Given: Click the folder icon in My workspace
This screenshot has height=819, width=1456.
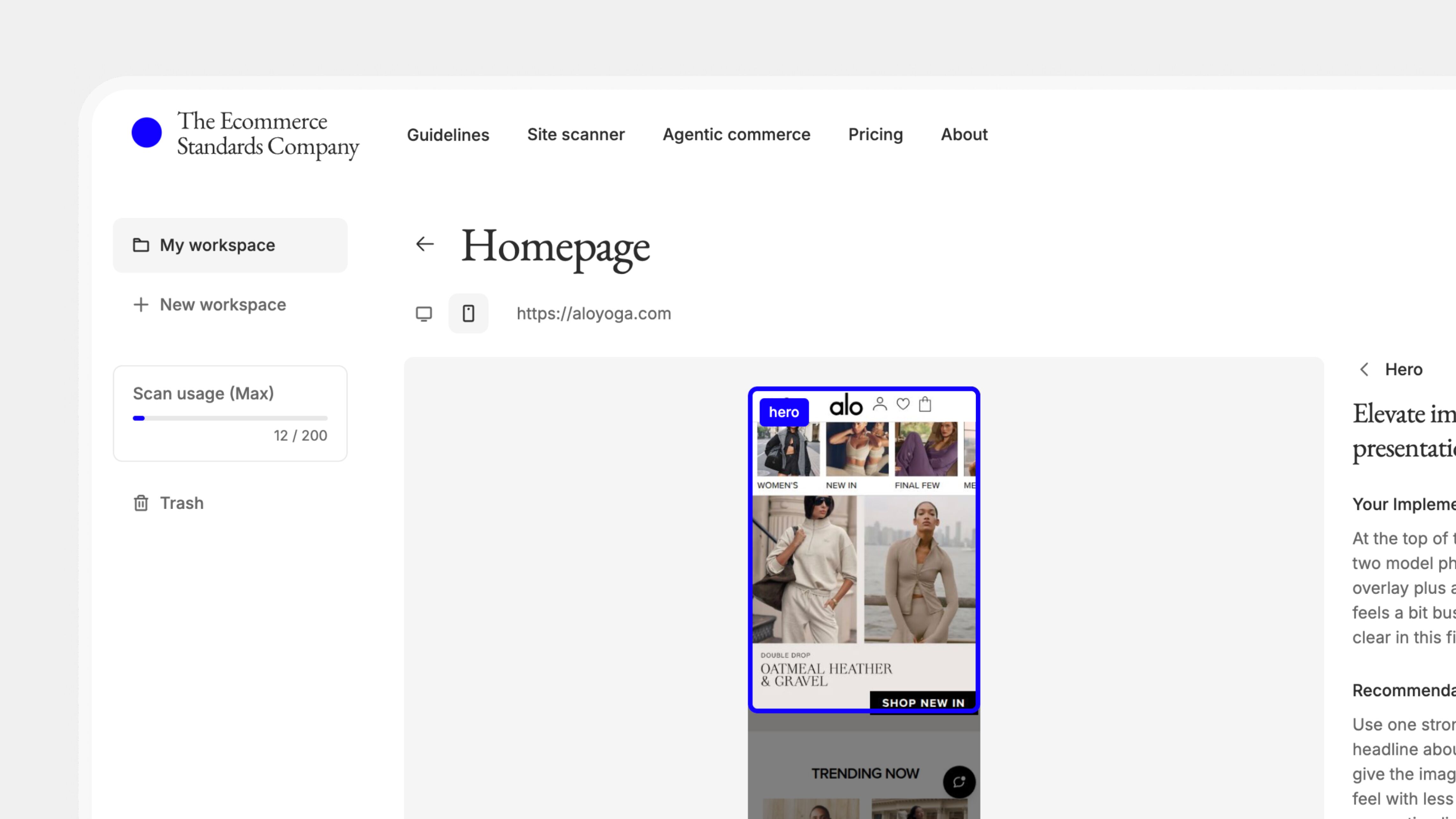Looking at the screenshot, I should (141, 245).
